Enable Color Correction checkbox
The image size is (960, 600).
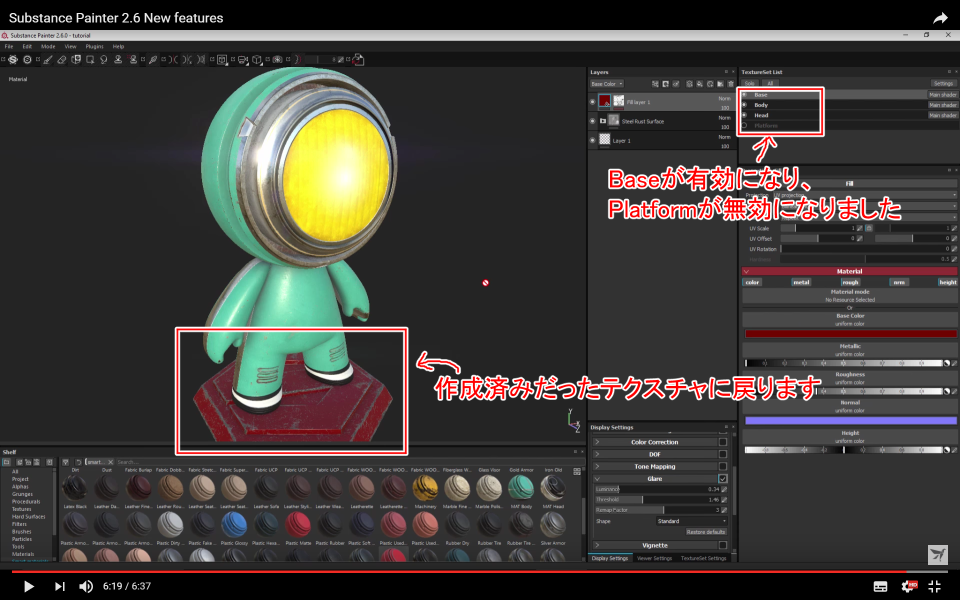pos(722,442)
